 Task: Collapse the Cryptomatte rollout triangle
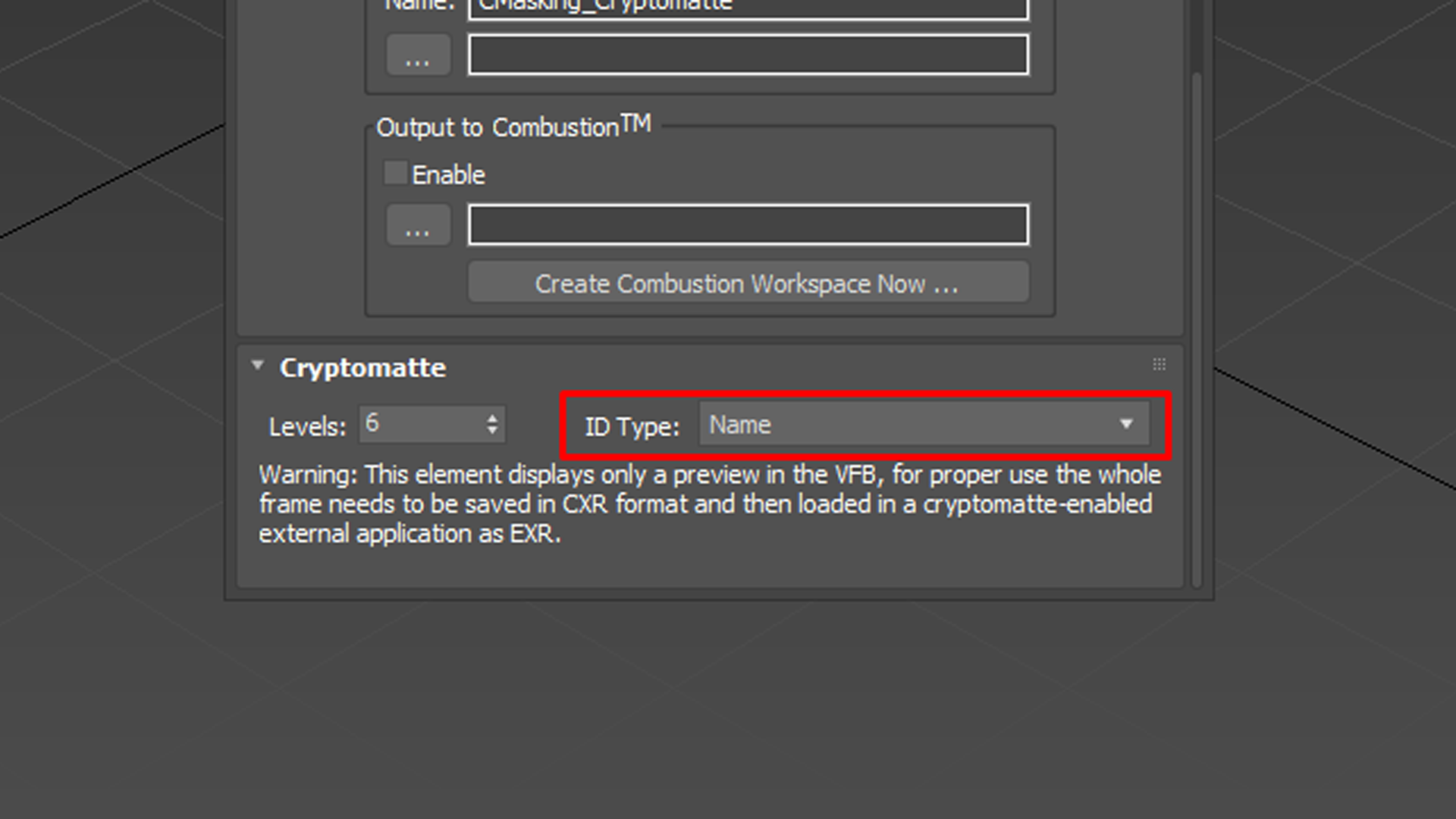pyautogui.click(x=258, y=364)
